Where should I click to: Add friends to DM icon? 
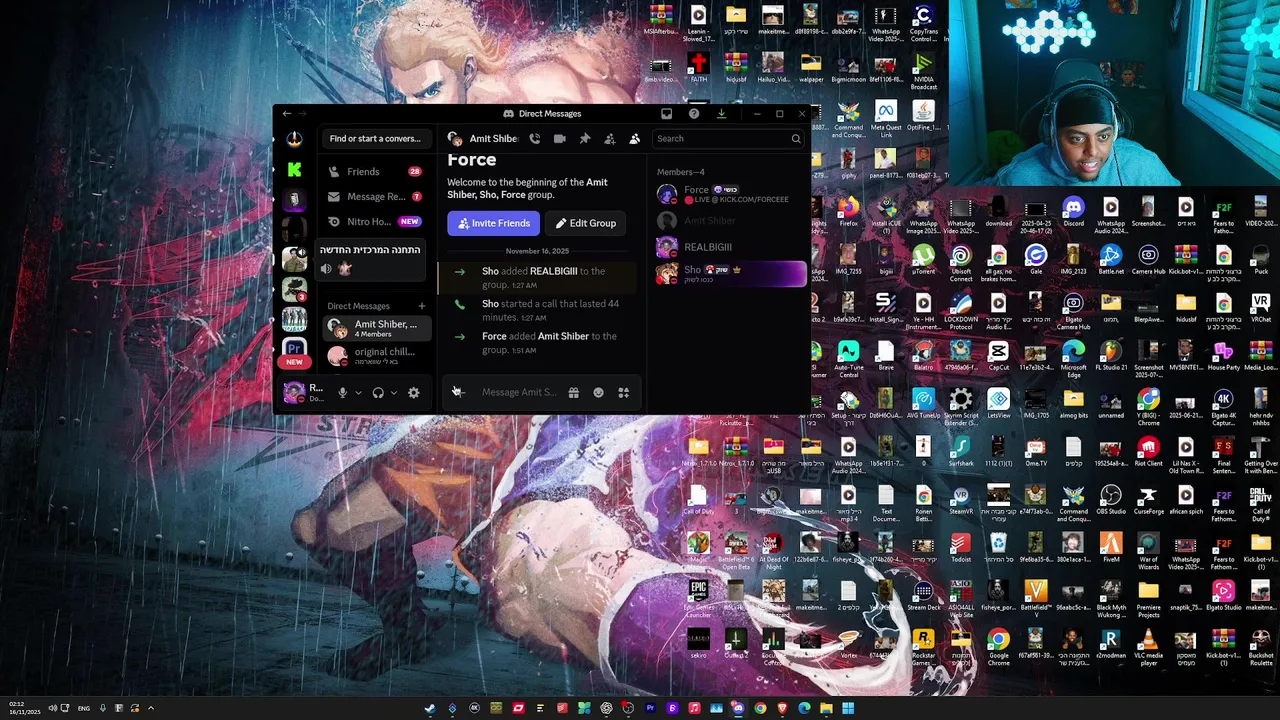click(x=610, y=139)
